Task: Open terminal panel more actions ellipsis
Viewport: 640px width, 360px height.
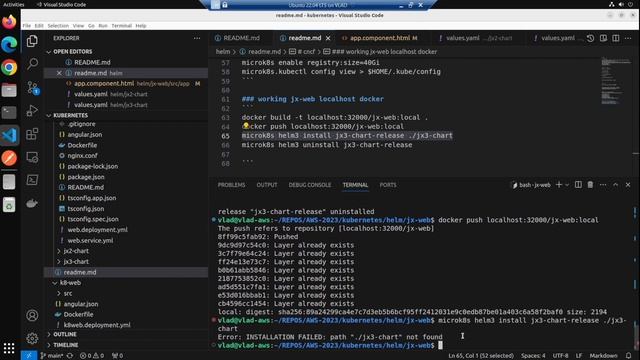Action: (x=603, y=185)
